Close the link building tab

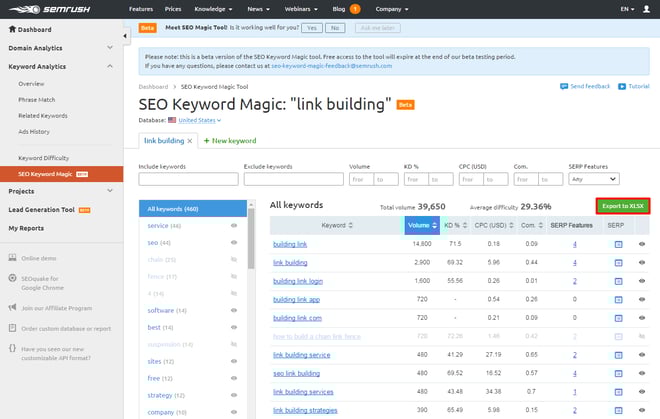(190, 141)
